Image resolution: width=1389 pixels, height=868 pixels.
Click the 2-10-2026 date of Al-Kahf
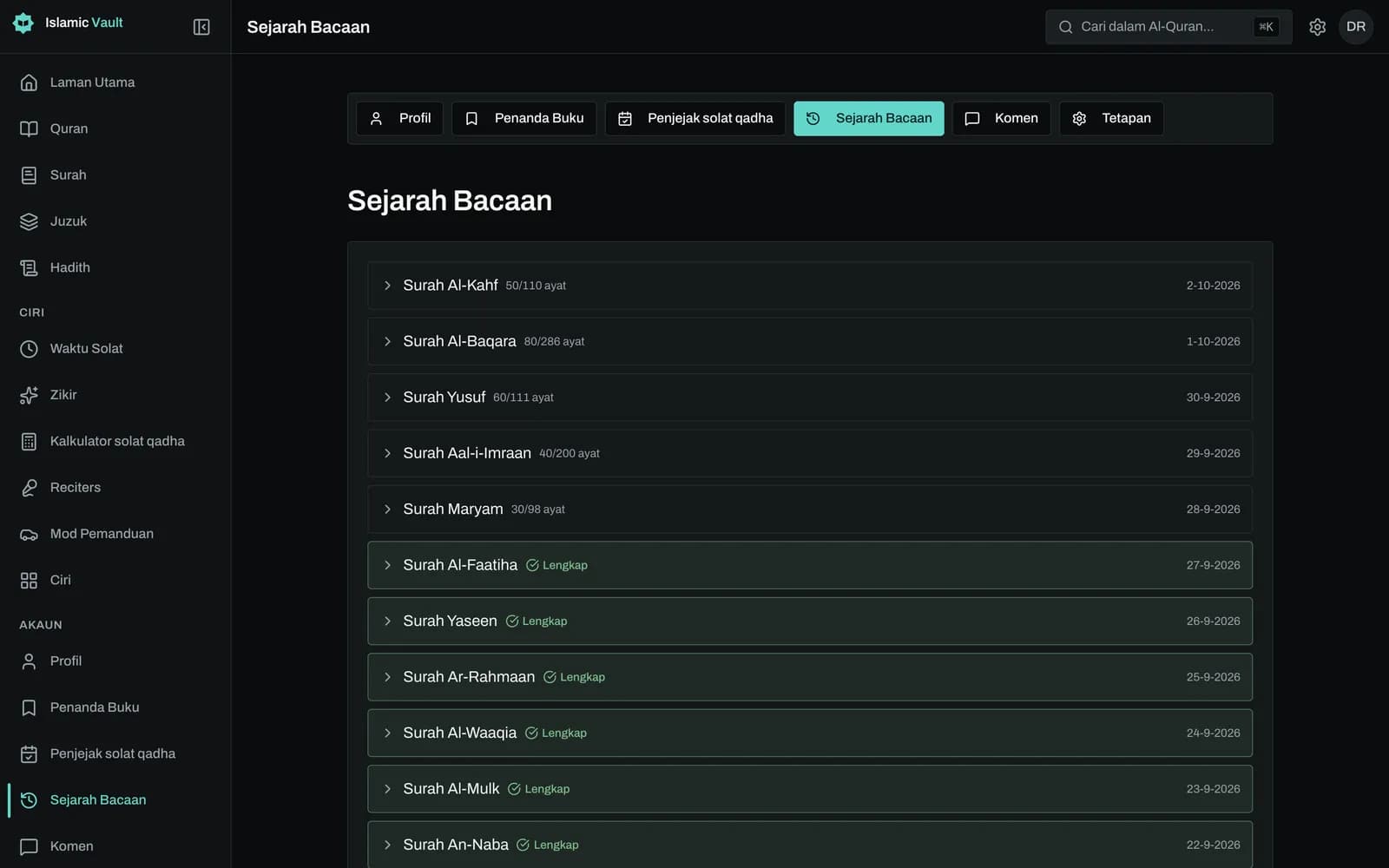pos(1213,286)
